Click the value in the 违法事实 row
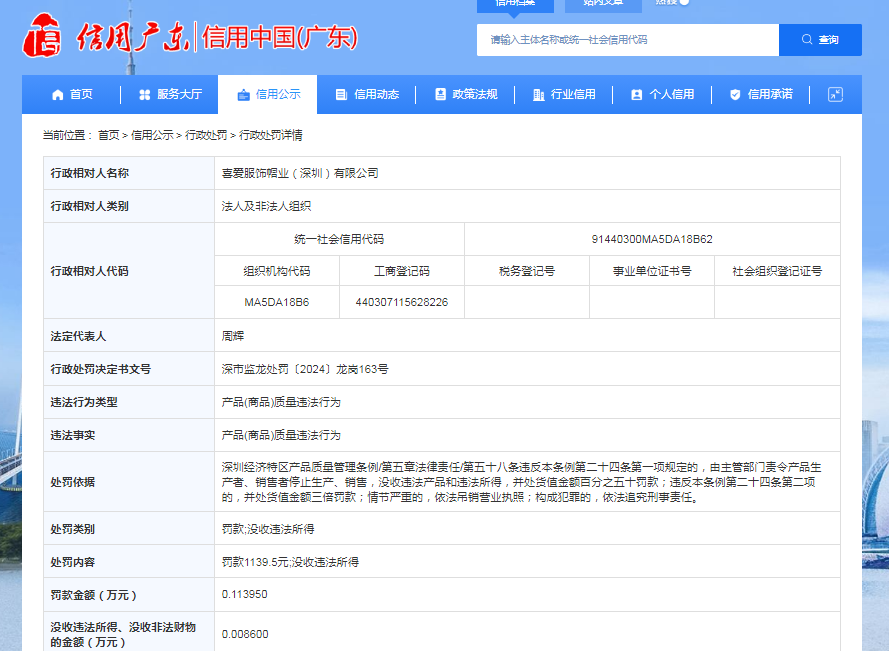Image resolution: width=889 pixels, height=651 pixels. (281, 435)
